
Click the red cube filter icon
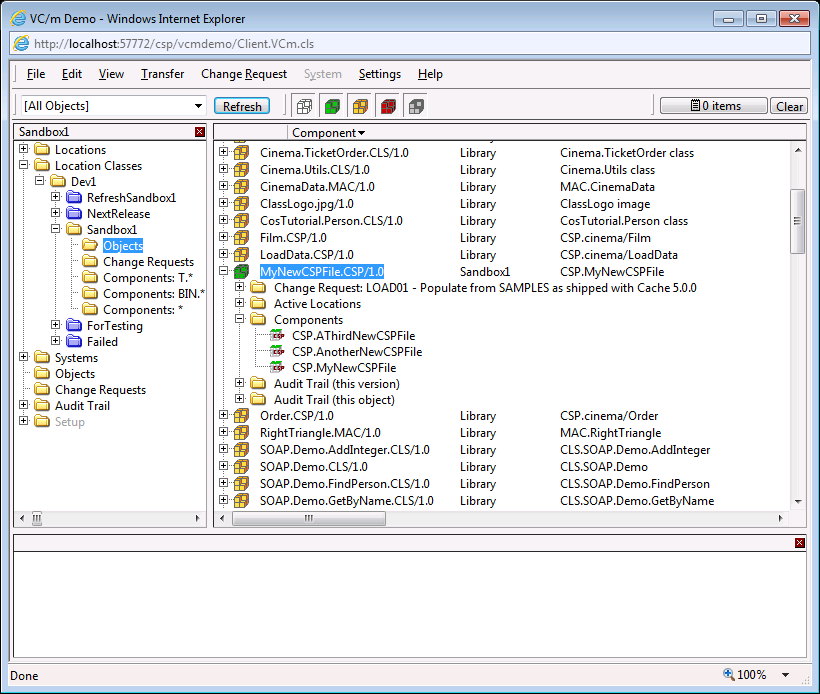(x=388, y=106)
